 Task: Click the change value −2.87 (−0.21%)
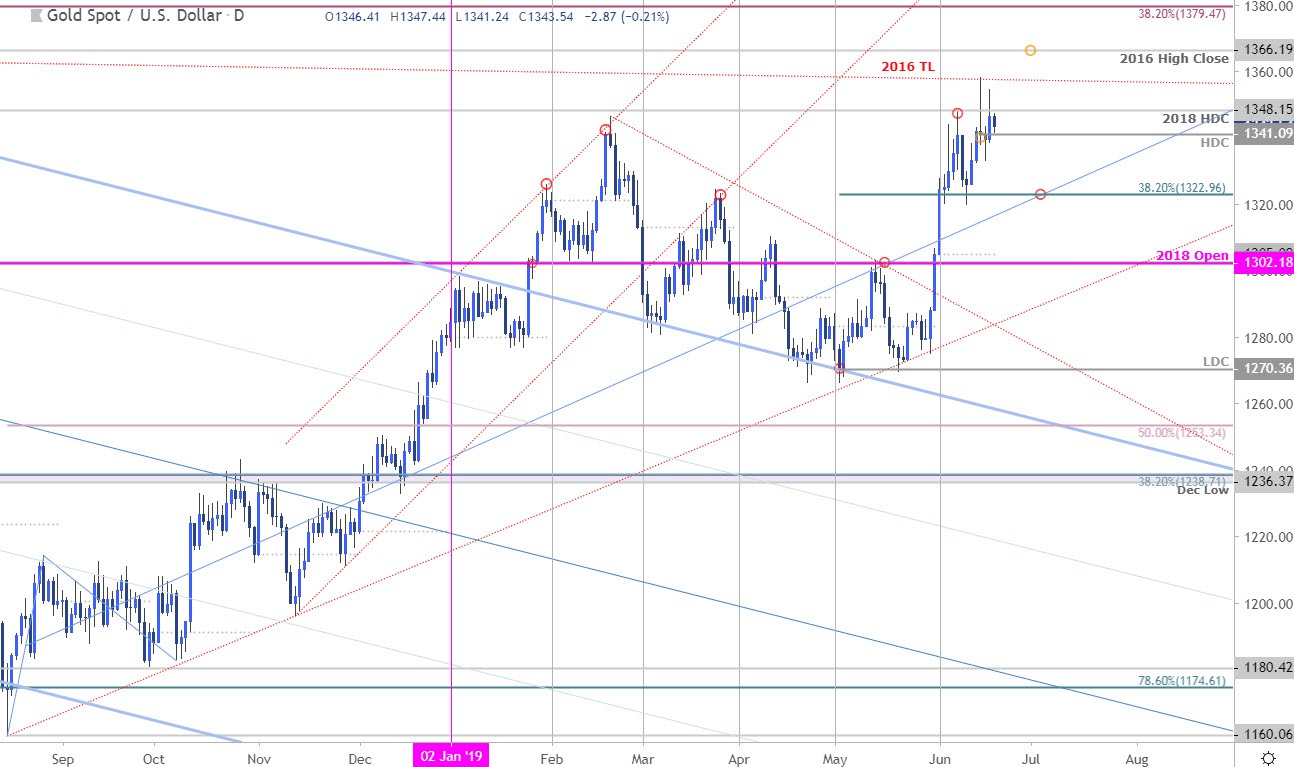click(627, 17)
